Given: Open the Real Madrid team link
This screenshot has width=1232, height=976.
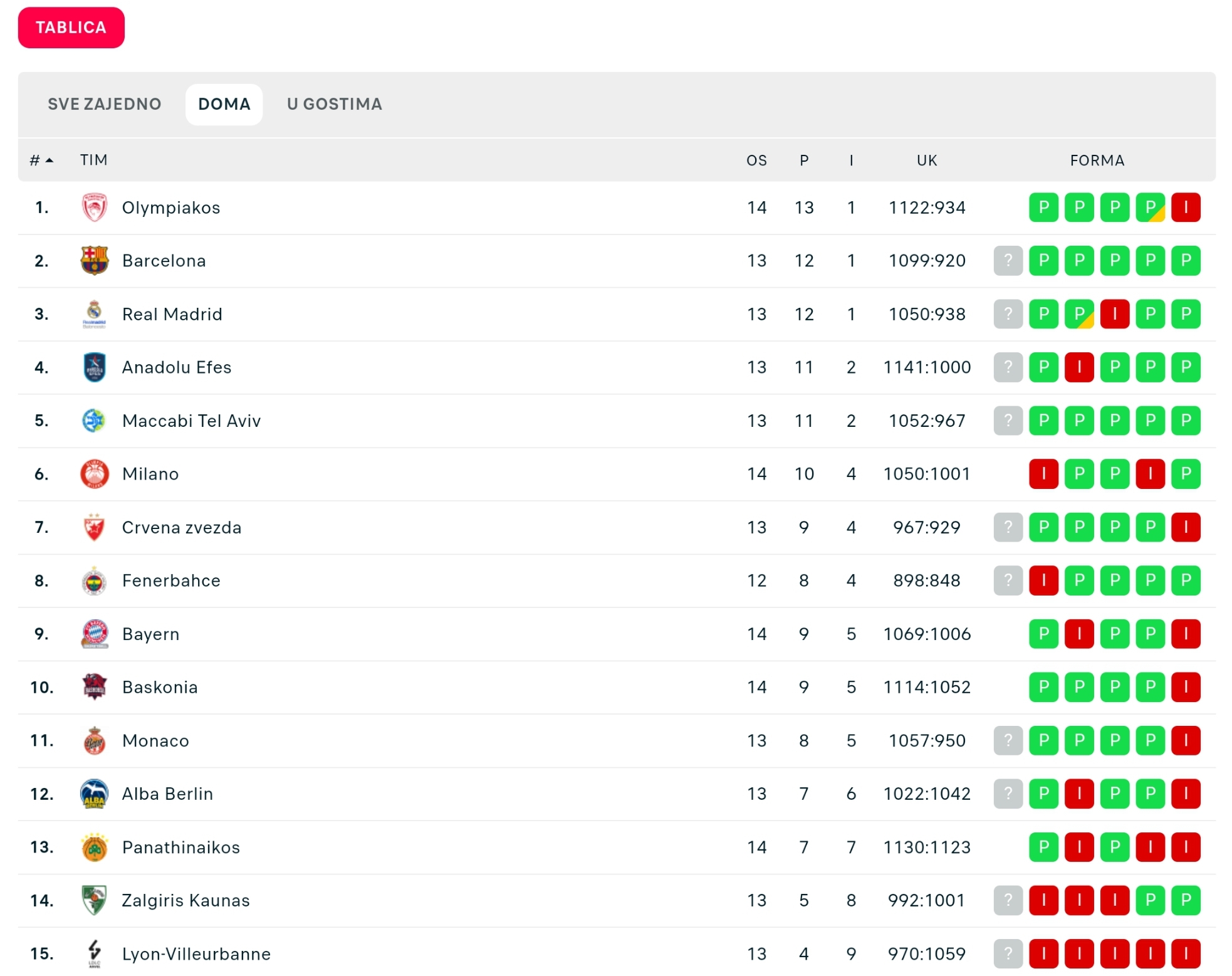Looking at the screenshot, I should coord(172,314).
